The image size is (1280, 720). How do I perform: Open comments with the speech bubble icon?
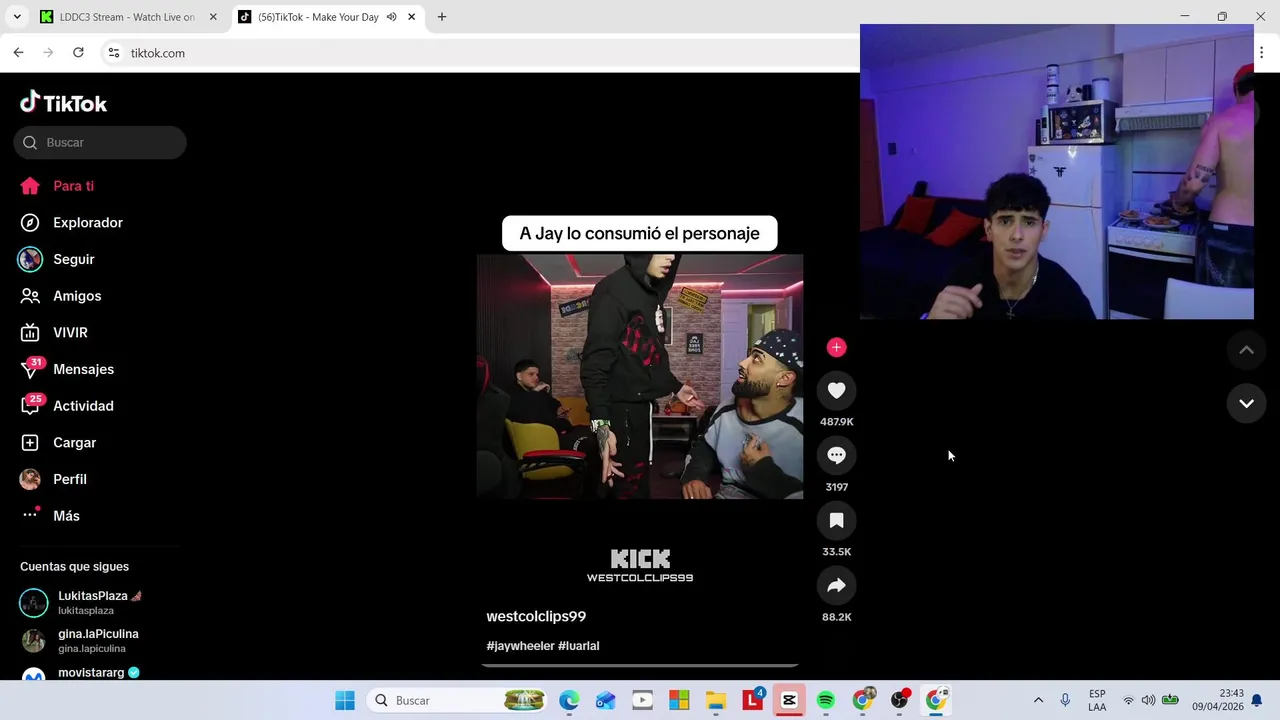837,456
